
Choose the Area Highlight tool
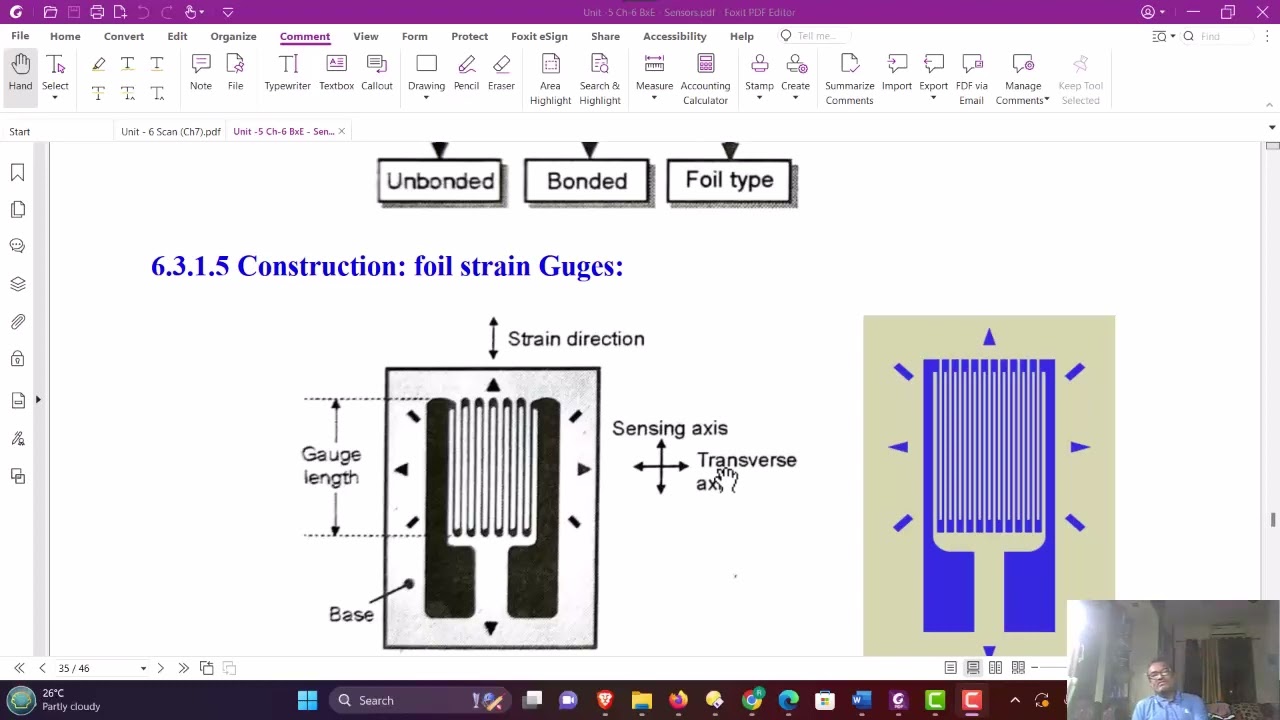pos(550,79)
